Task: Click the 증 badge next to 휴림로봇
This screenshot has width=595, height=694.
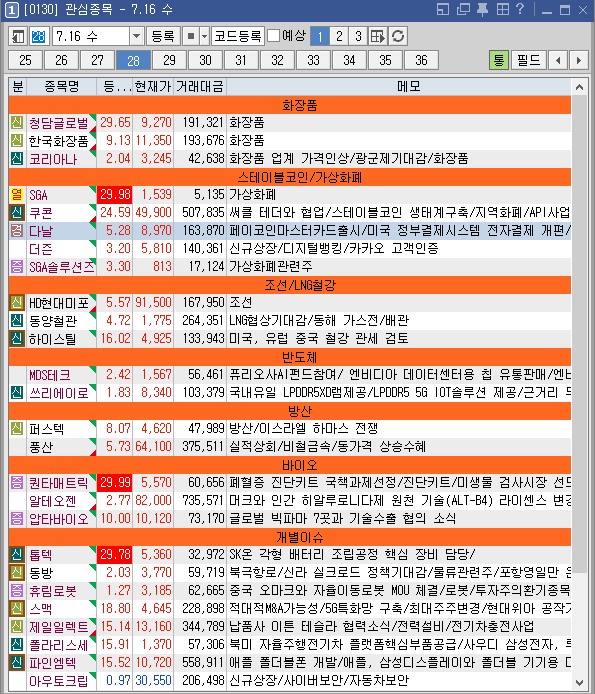Action: (x=17, y=590)
